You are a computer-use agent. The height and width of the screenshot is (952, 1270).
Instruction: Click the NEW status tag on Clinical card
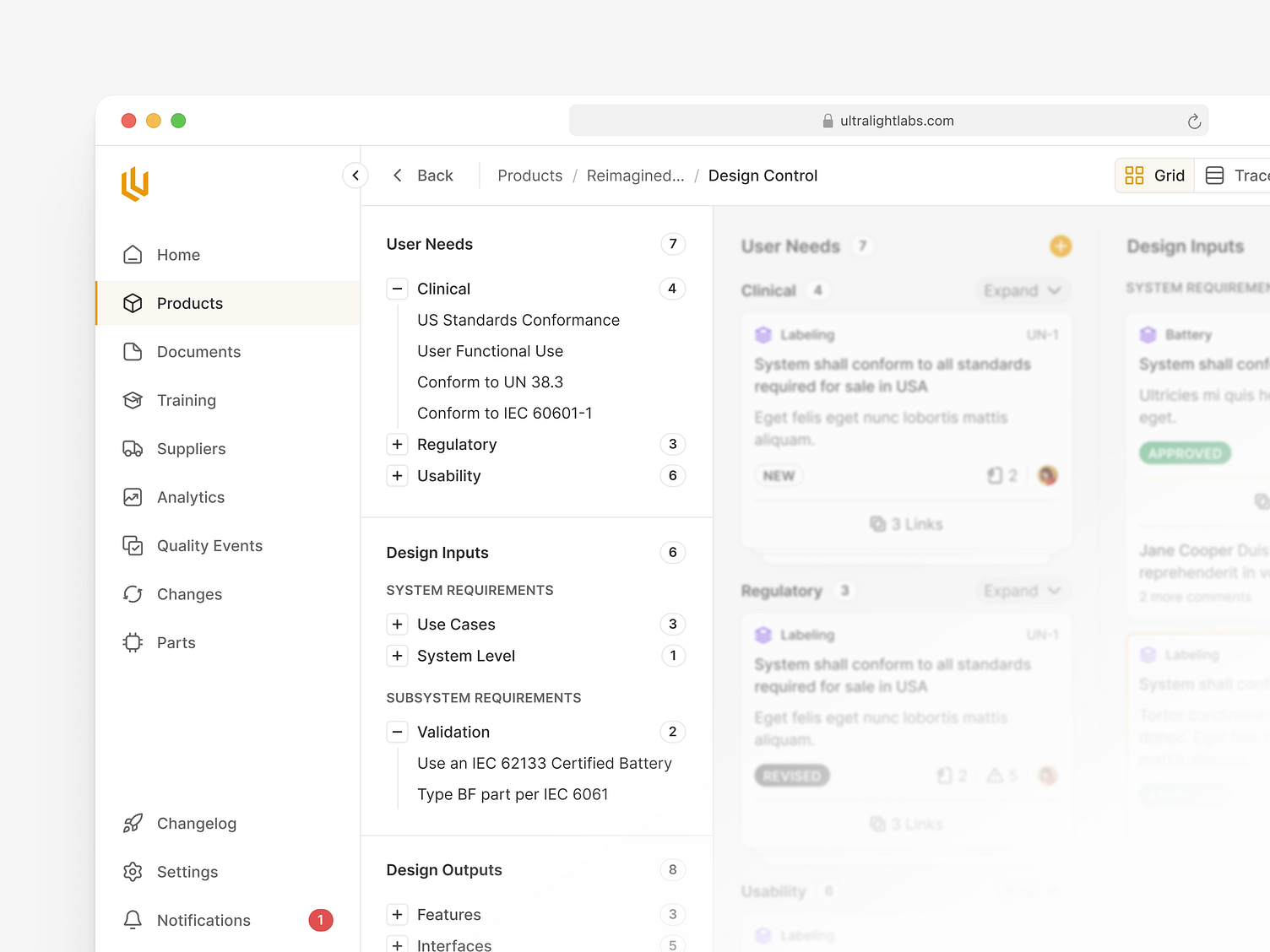coord(779,476)
